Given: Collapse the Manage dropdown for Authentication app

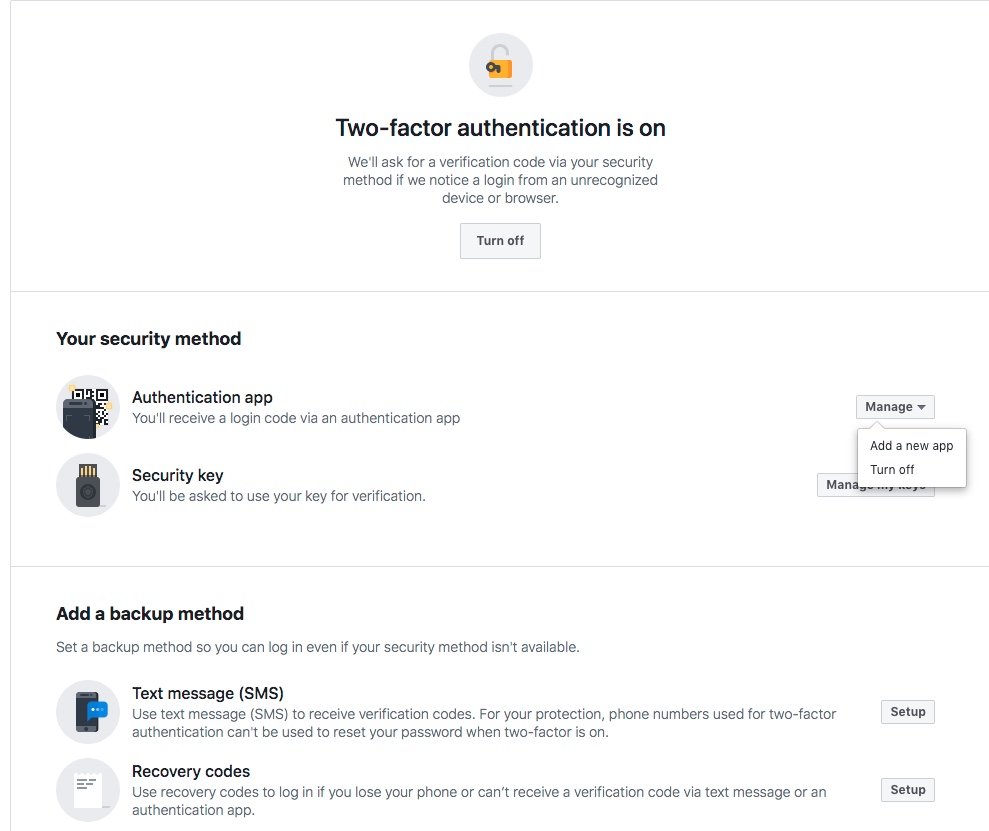Looking at the screenshot, I should [x=895, y=407].
